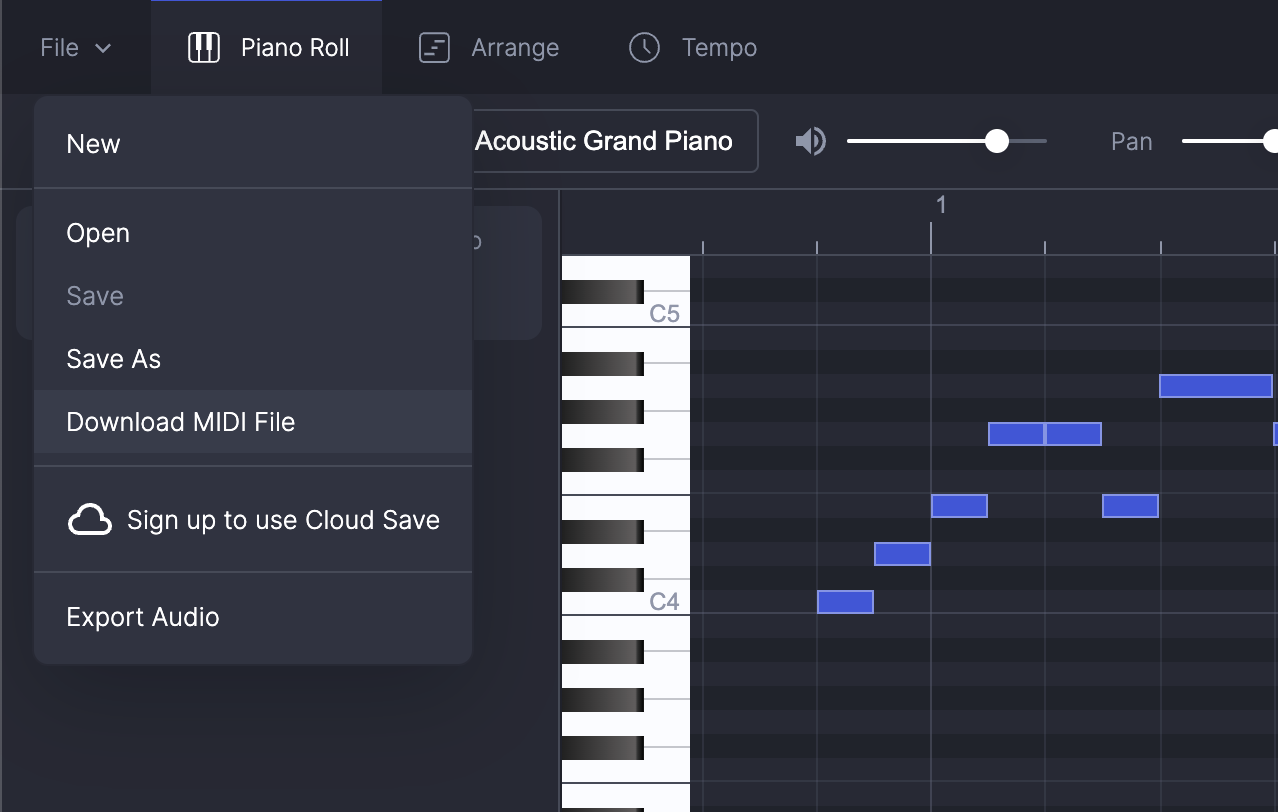
Task: Click the measure 1 ruler marker
Action: [940, 206]
